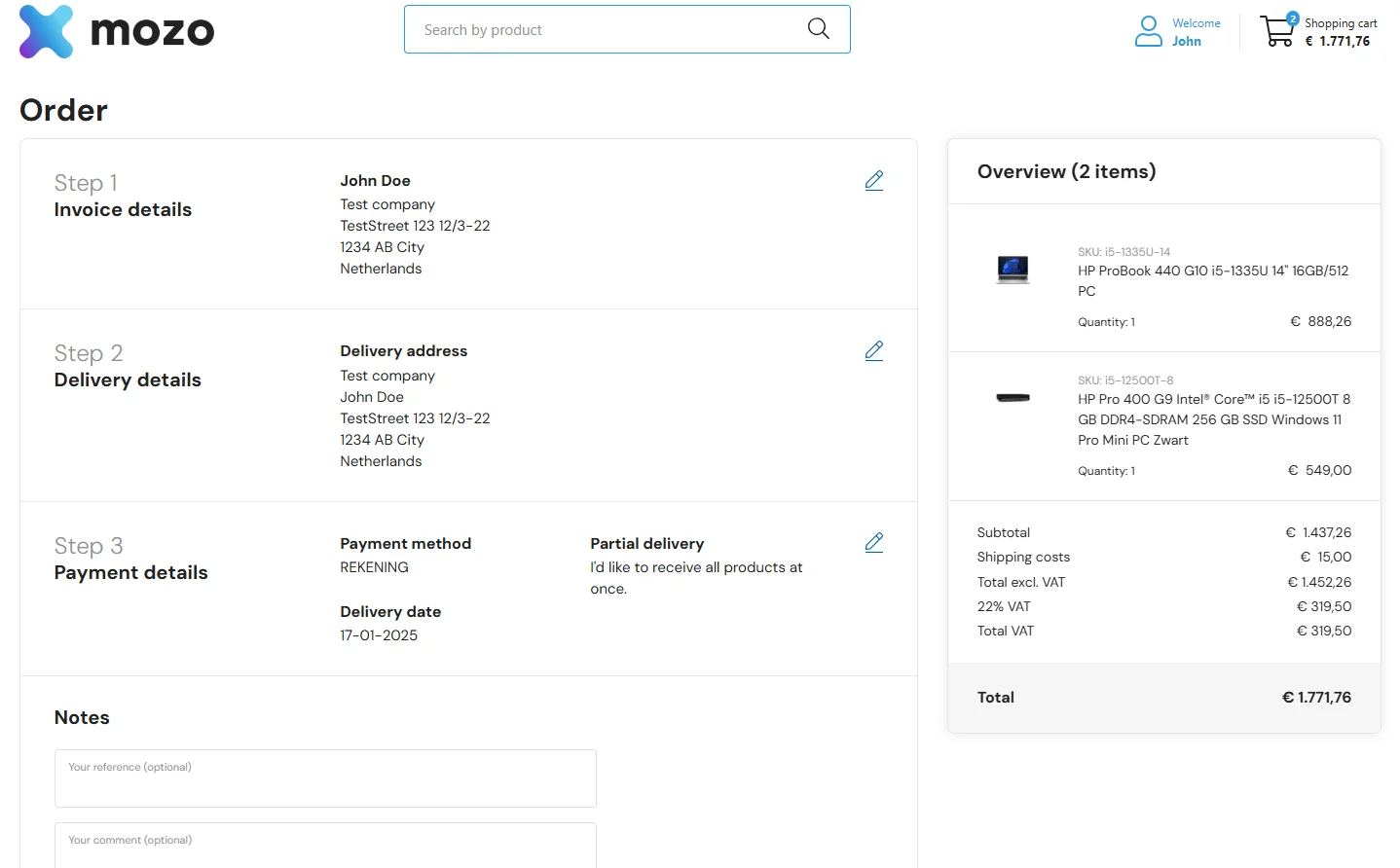Open the HP ProBook 440 G10 product title
1400x868 pixels.
pos(1213,280)
